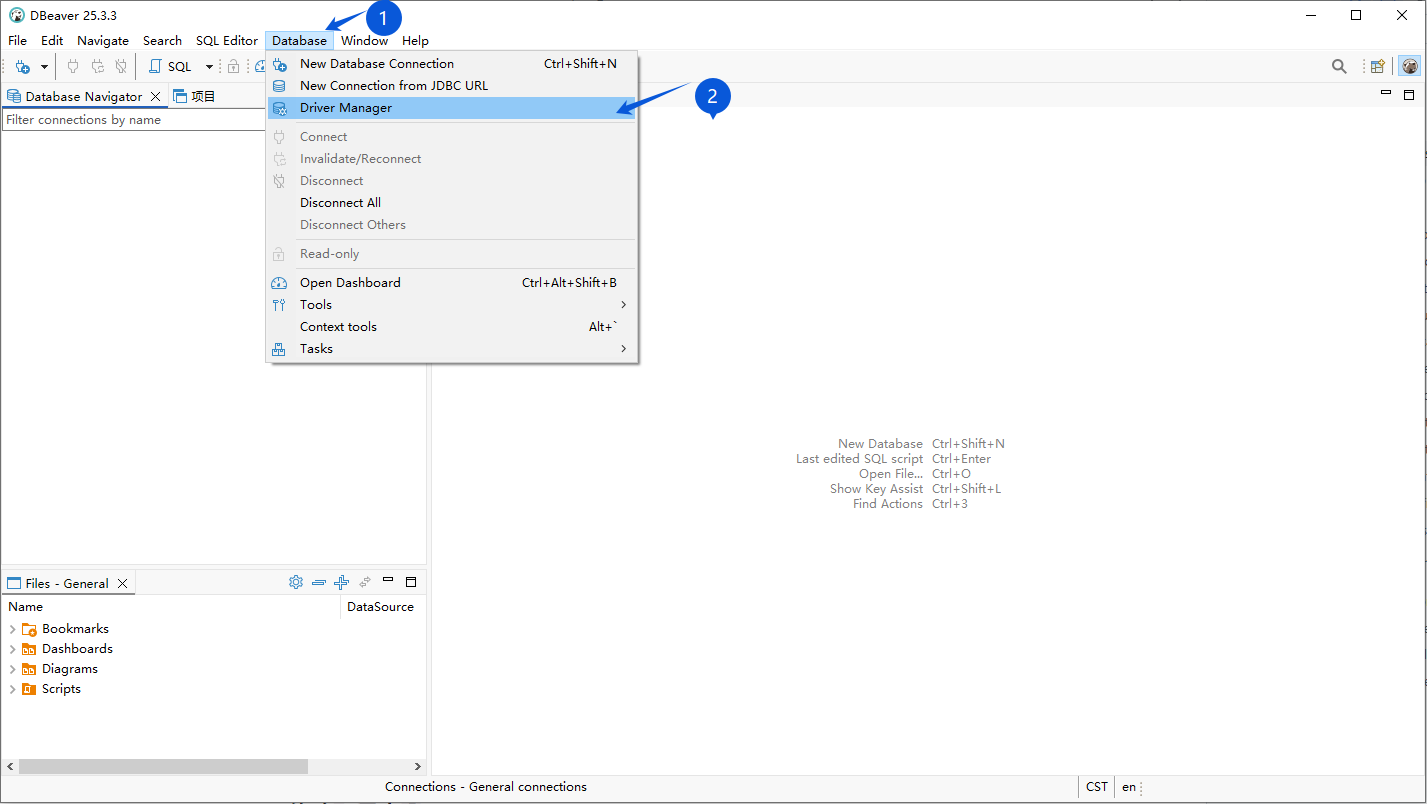Click the Open Perspective icon in the toolbar

tap(1378, 67)
